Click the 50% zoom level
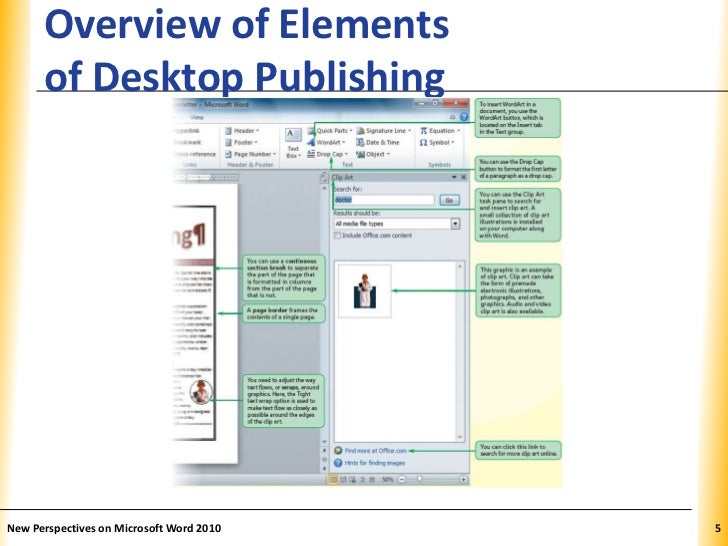 [387, 479]
